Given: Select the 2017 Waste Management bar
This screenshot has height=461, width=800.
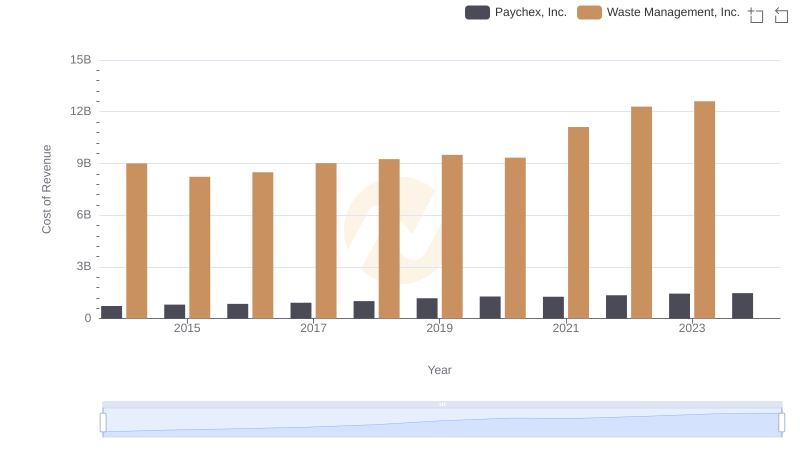Looking at the screenshot, I should (x=326, y=241).
